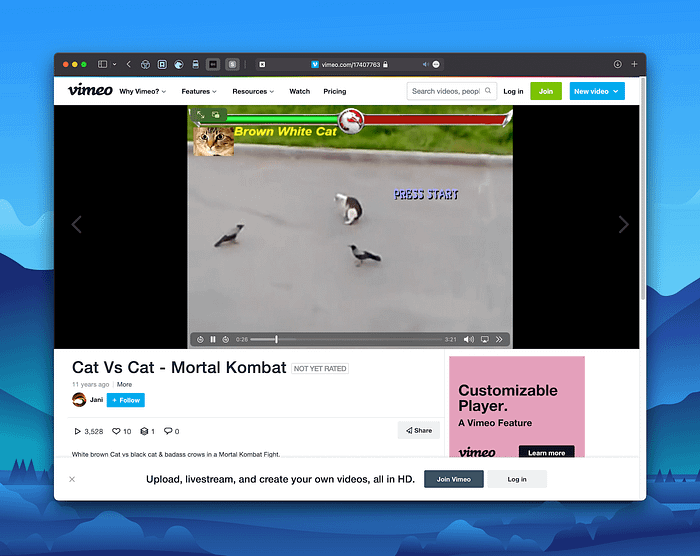700x556 pixels.
Task: Open comments speech bubble icon
Action: click(168, 431)
